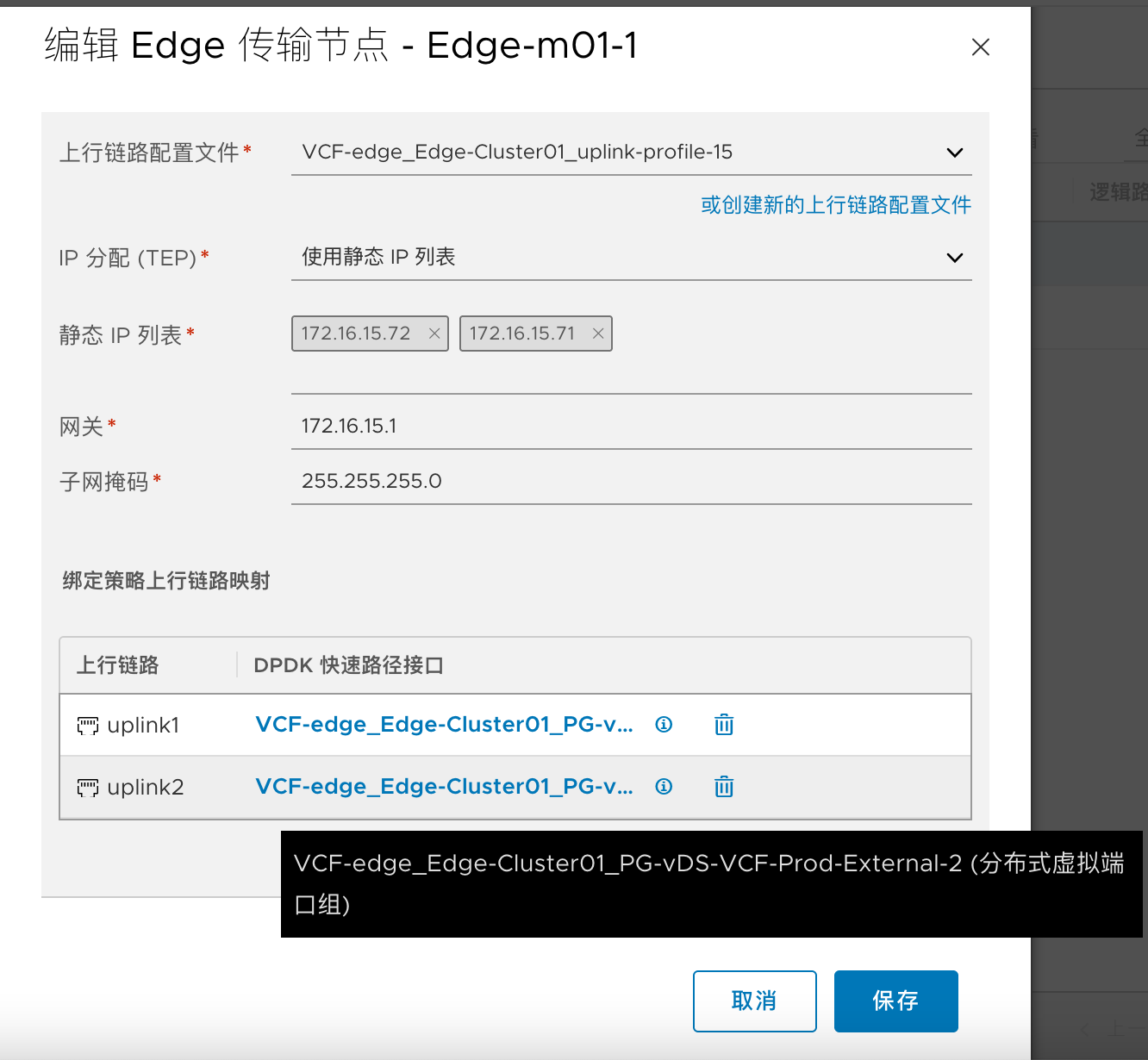Click the 上行链路 column header

(118, 665)
